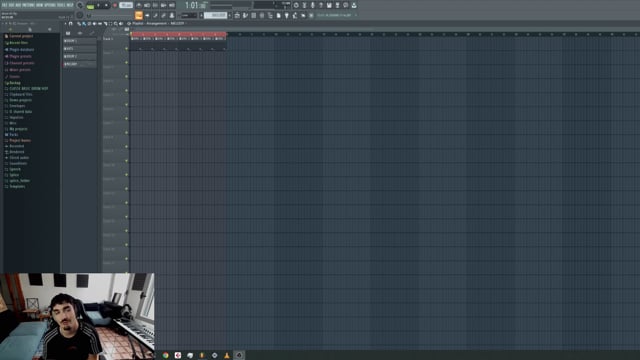The width and height of the screenshot is (640, 360).
Task: Open the OPTIONS menu in the menu bar
Action: (50, 5)
